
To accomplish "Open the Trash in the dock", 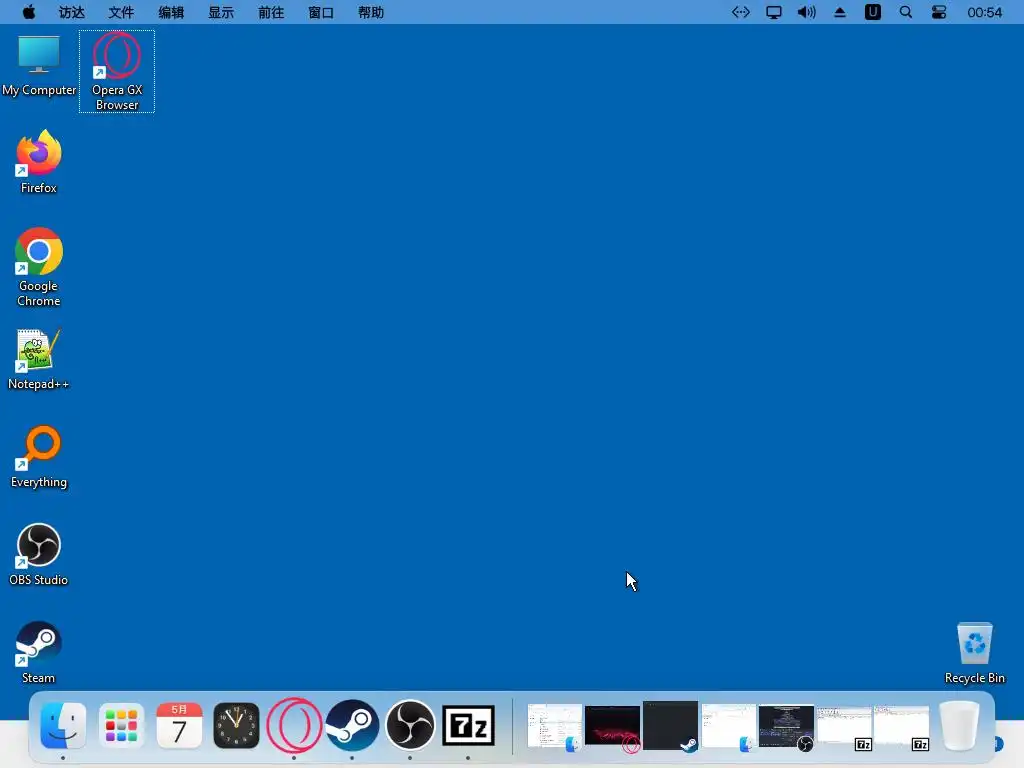I will [x=959, y=726].
